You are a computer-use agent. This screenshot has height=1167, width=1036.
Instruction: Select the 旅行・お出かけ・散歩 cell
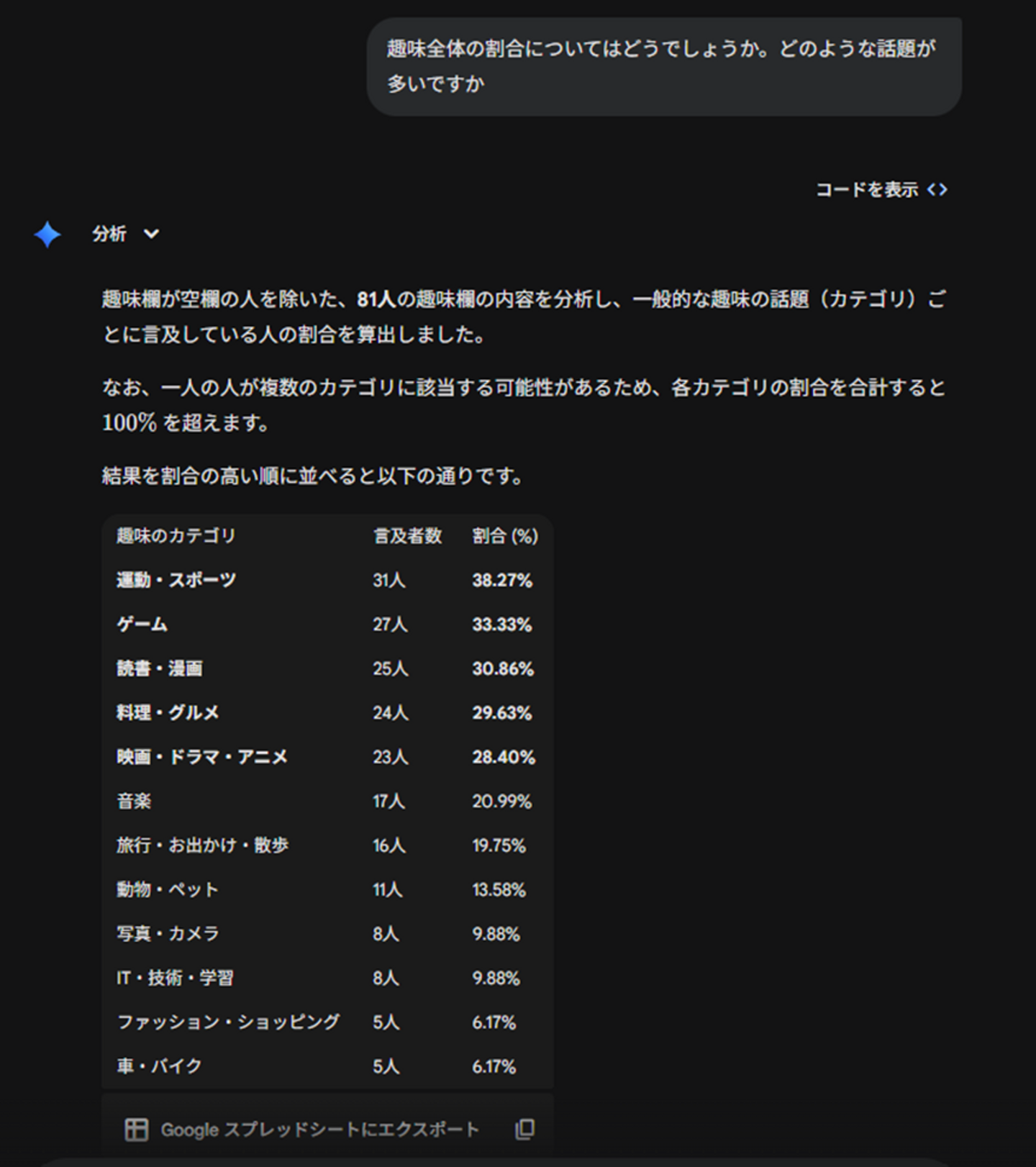203,845
